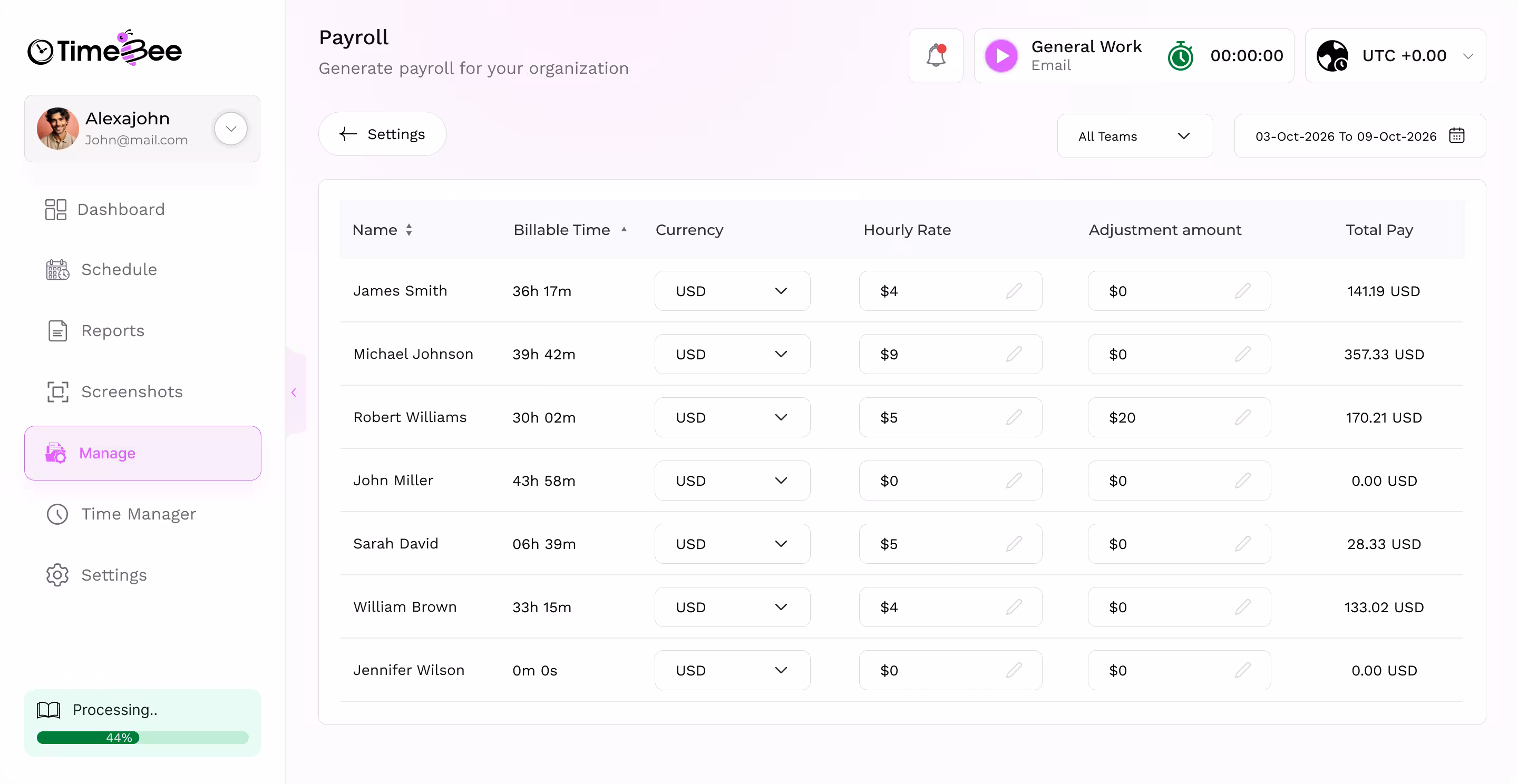The width and height of the screenshot is (1518, 784).
Task: Edit Robert Williams adjustment amount pencil
Action: [x=1242, y=417]
